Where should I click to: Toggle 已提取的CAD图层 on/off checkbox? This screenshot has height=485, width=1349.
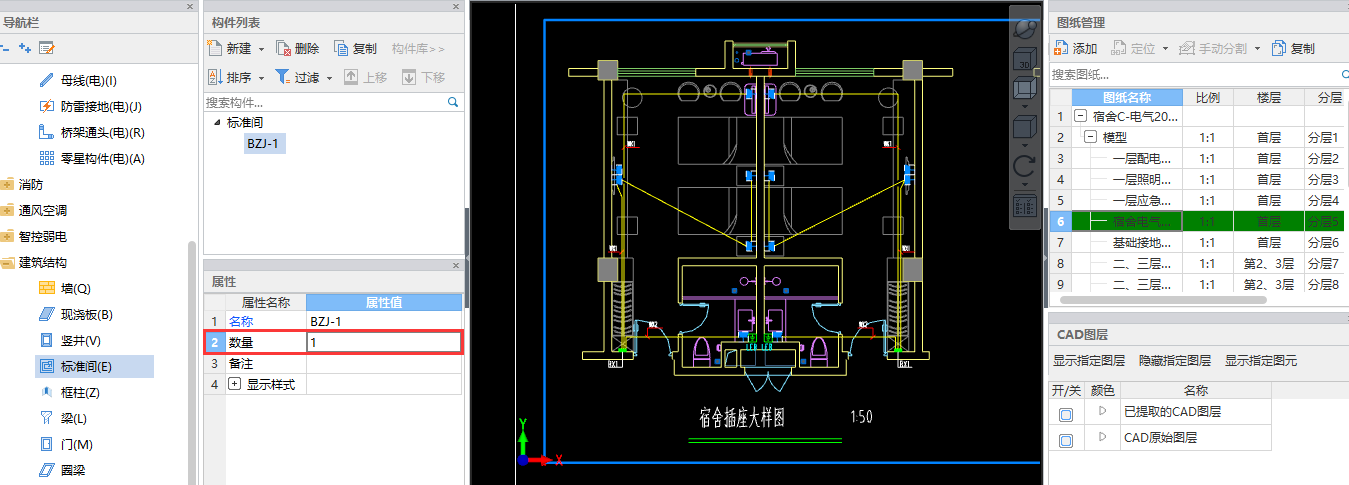(x=1066, y=413)
